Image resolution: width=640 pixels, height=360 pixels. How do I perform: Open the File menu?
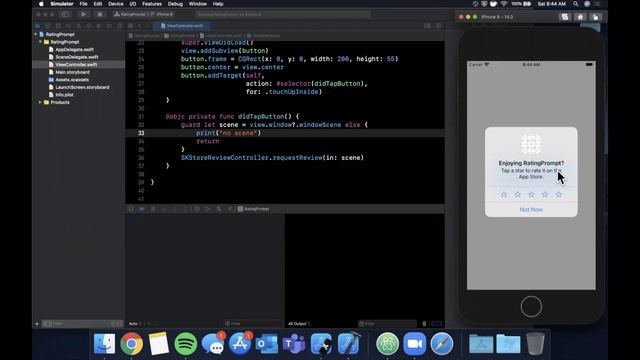click(x=83, y=4)
